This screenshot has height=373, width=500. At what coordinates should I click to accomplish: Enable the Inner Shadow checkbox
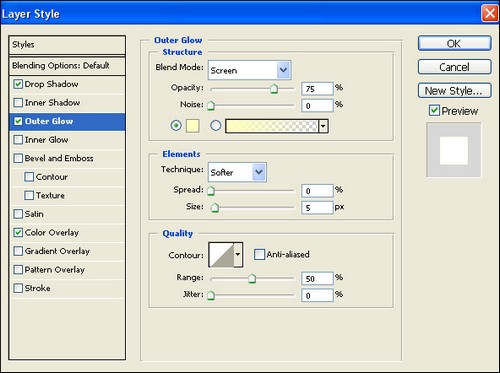(18, 102)
